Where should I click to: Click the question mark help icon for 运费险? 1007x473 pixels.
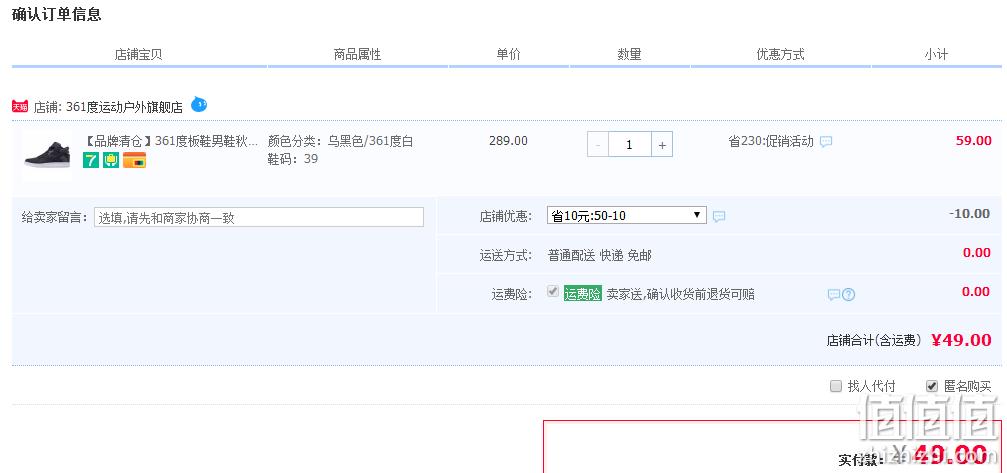pyautogui.click(x=848, y=295)
